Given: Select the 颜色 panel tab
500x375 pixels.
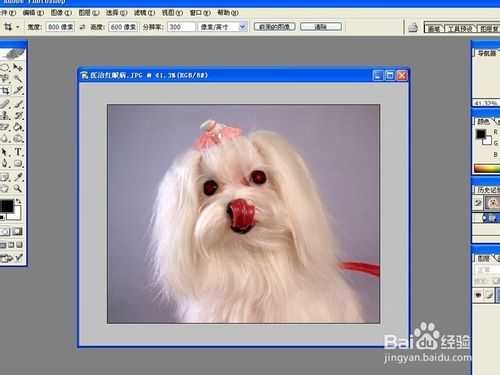Looking at the screenshot, I should (x=484, y=122).
